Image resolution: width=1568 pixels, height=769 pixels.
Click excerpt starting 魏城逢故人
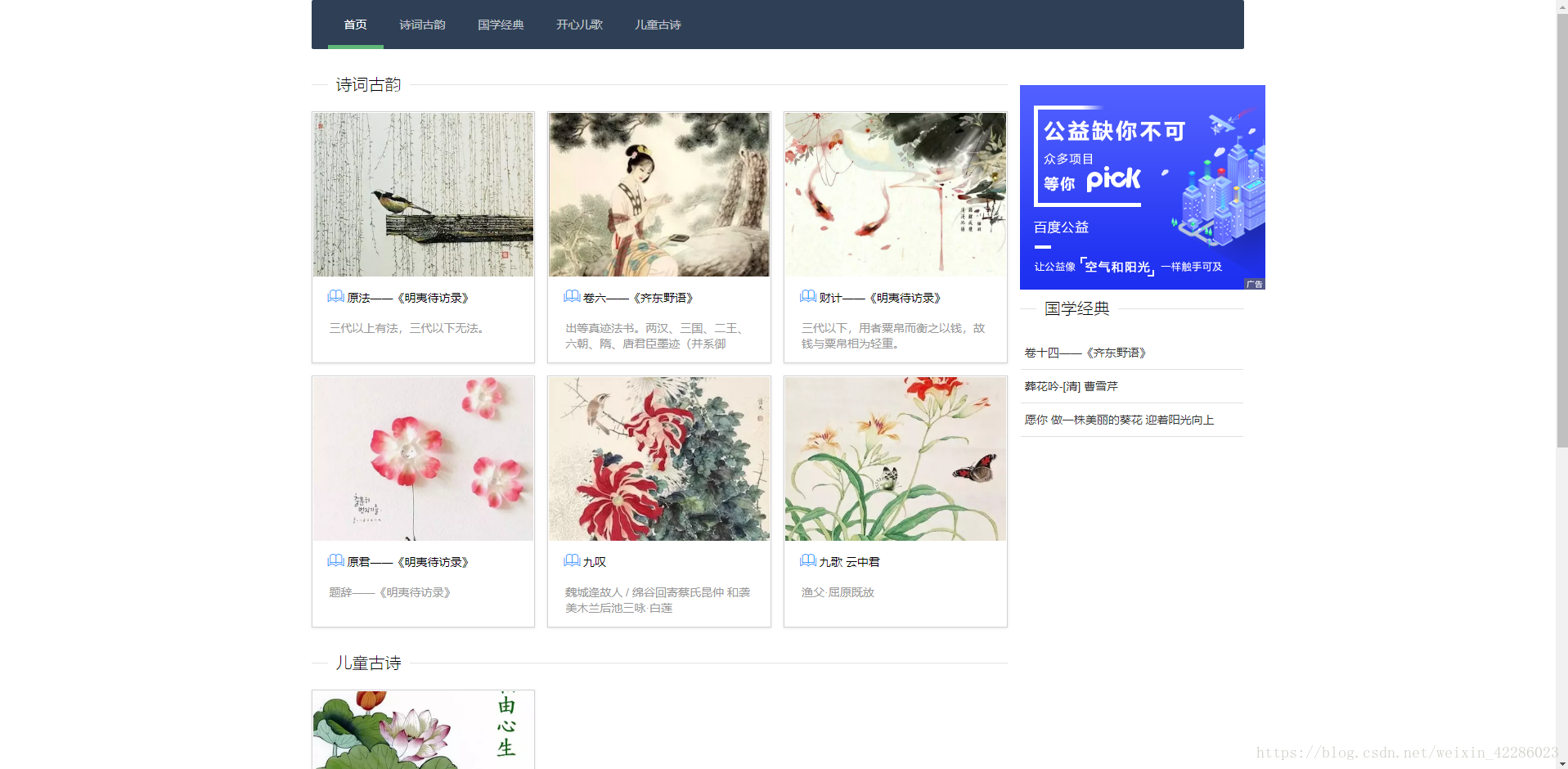[658, 600]
